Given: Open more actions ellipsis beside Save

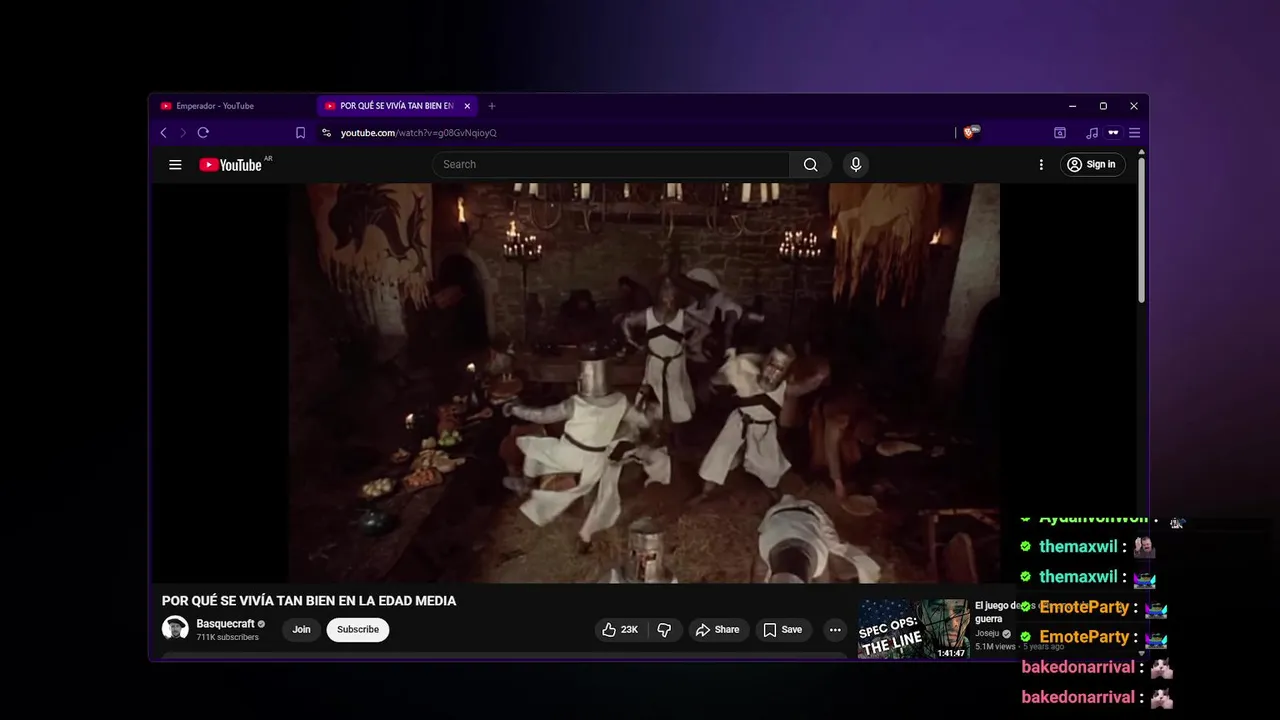Looking at the screenshot, I should click(835, 630).
